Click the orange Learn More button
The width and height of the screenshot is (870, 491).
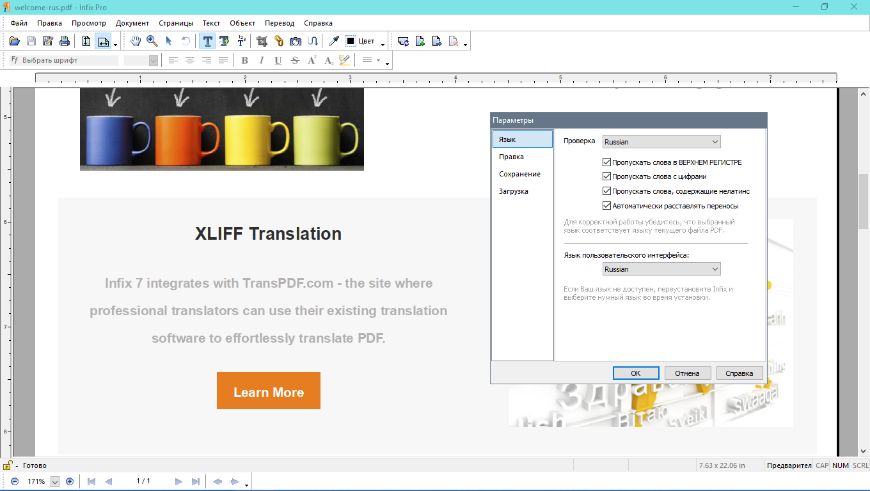point(269,391)
